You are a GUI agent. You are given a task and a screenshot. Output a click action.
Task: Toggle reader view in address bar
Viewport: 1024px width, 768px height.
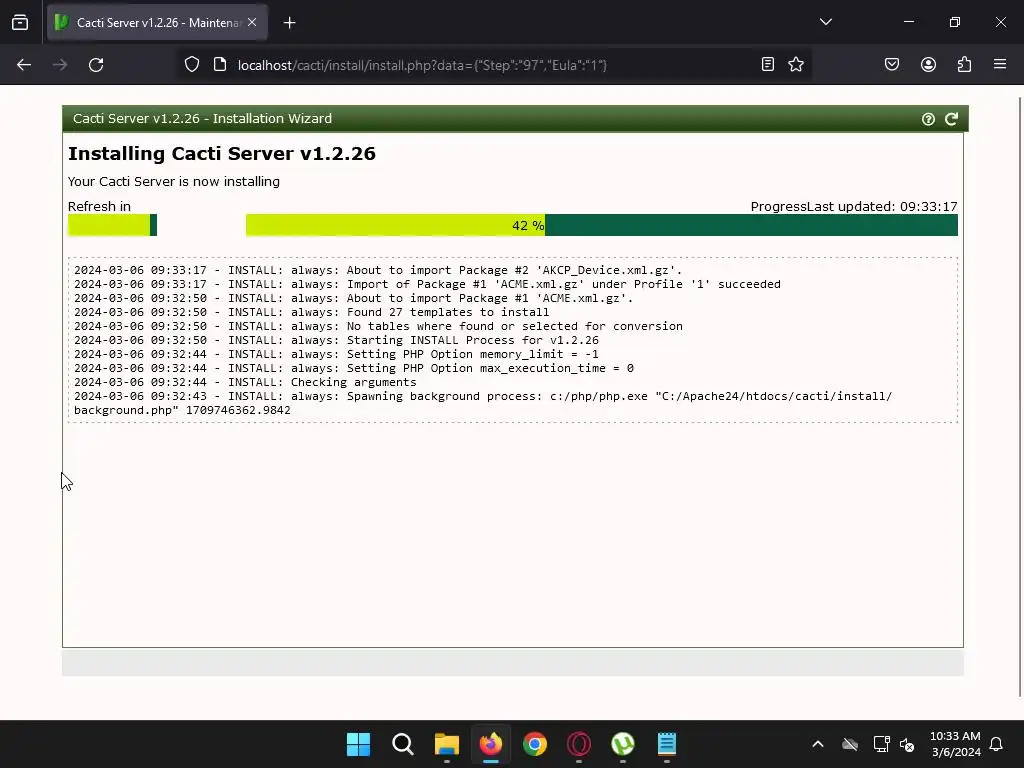[x=768, y=64]
